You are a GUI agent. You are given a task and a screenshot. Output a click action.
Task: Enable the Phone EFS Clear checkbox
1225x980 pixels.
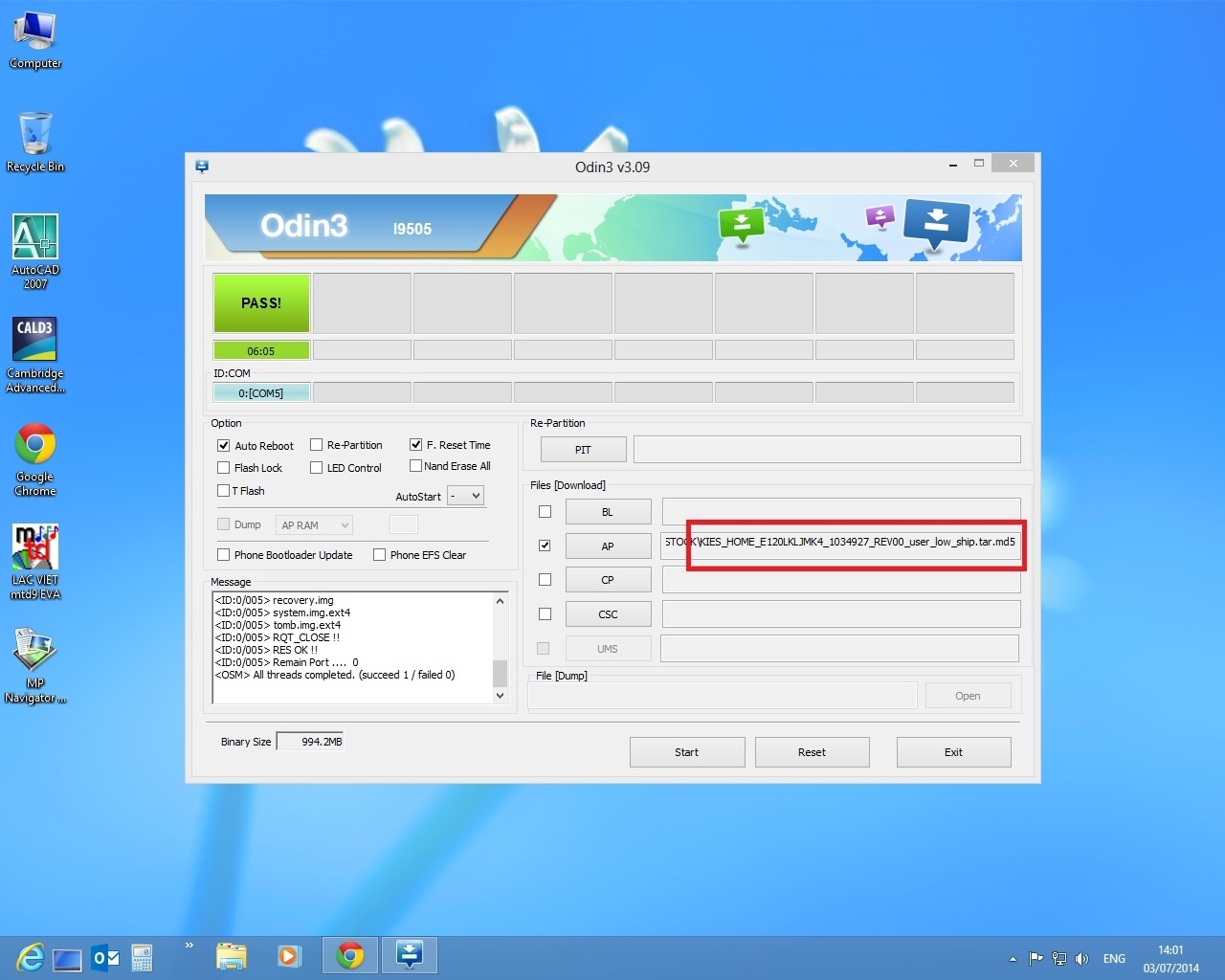tap(380, 555)
